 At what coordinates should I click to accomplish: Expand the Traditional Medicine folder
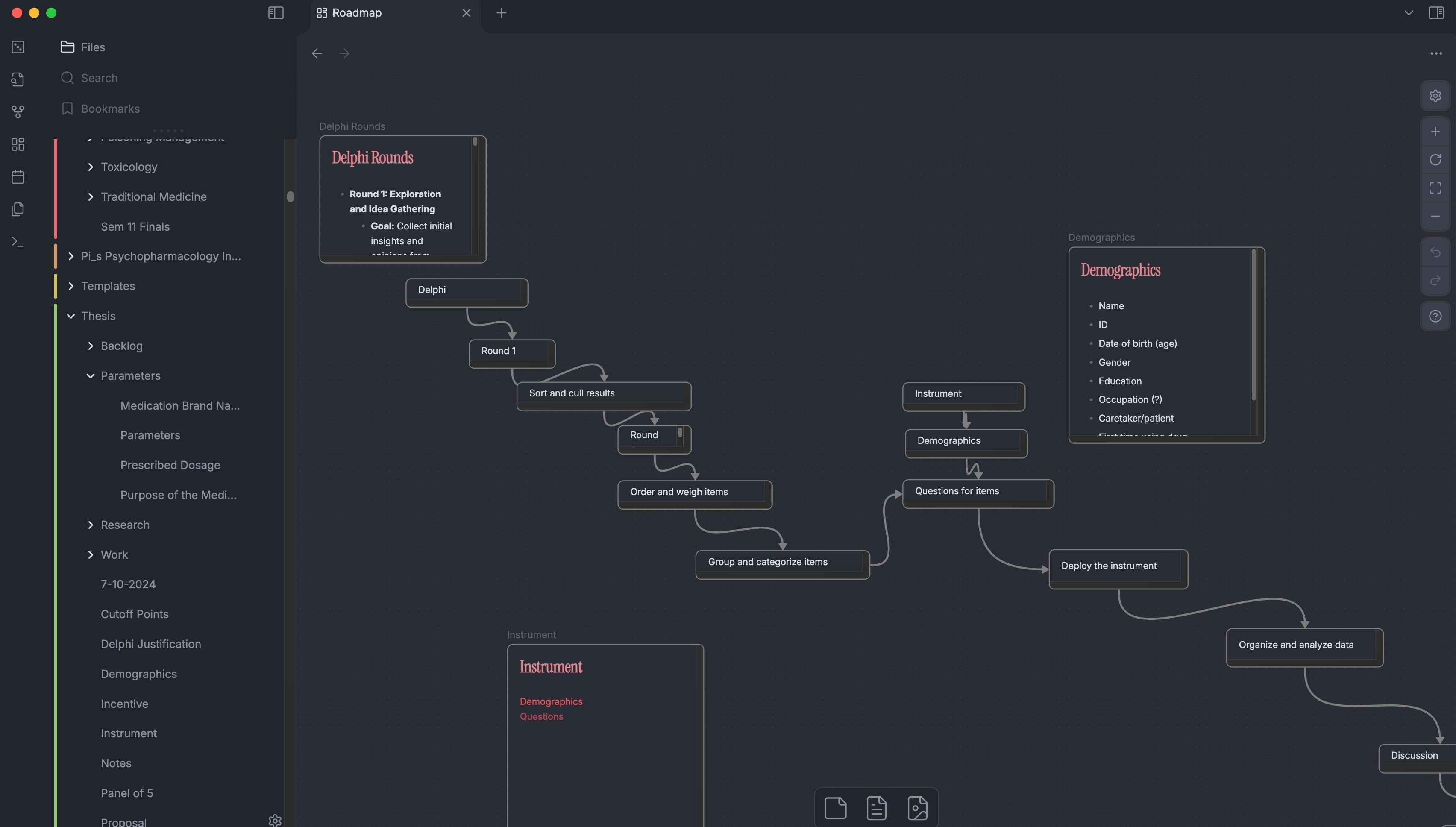pyautogui.click(x=90, y=196)
